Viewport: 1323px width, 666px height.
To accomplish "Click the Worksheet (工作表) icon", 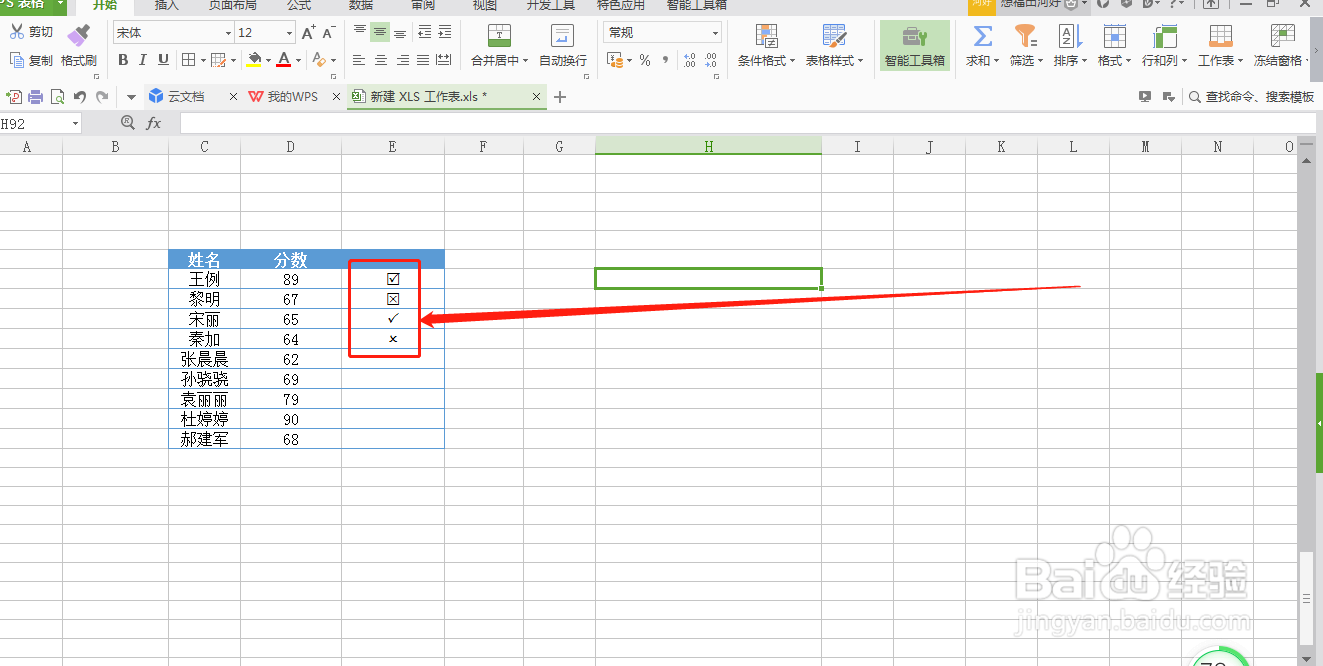I will pyautogui.click(x=1220, y=36).
